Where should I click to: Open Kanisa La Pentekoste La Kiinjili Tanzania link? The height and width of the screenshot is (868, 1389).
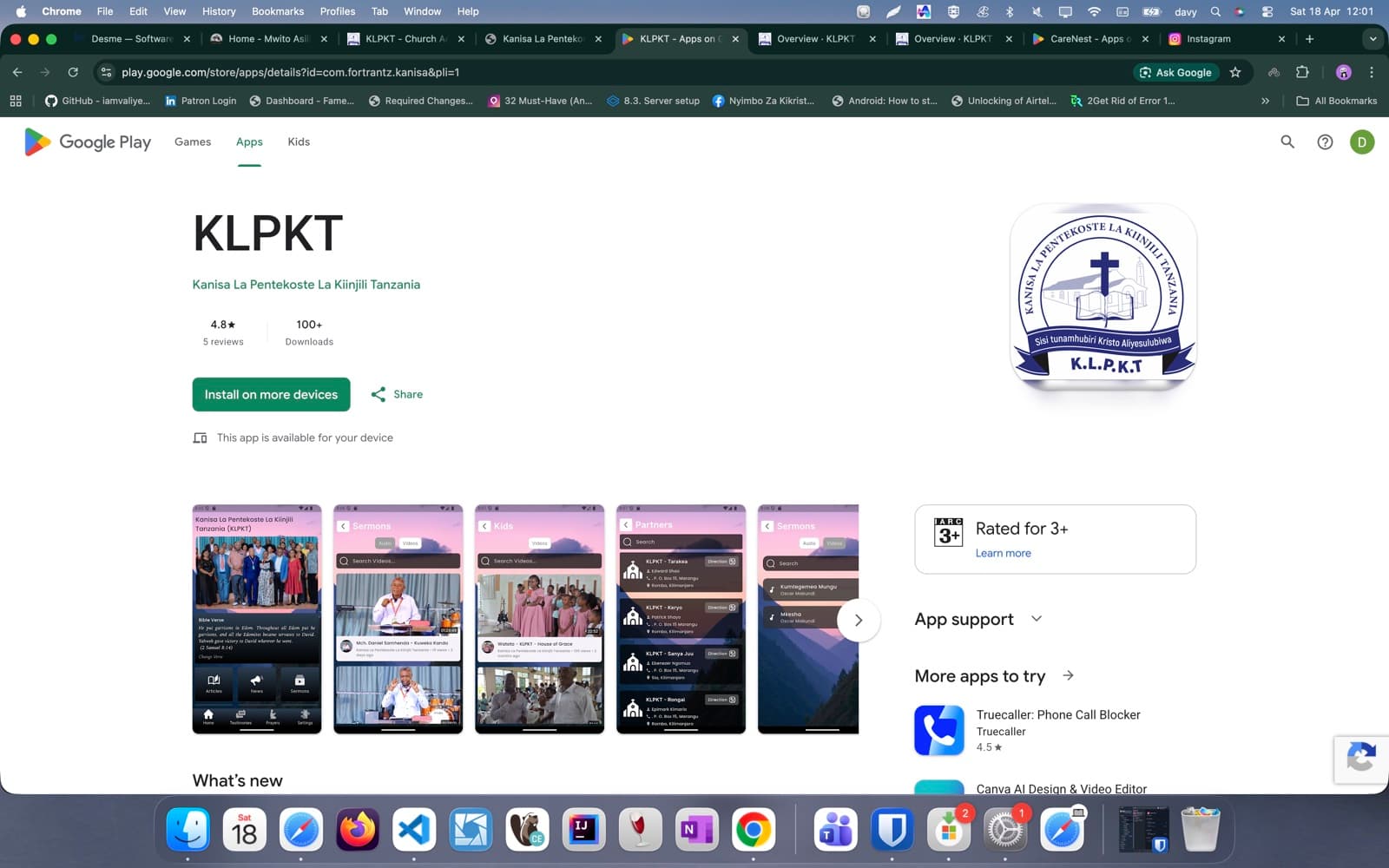click(x=306, y=284)
